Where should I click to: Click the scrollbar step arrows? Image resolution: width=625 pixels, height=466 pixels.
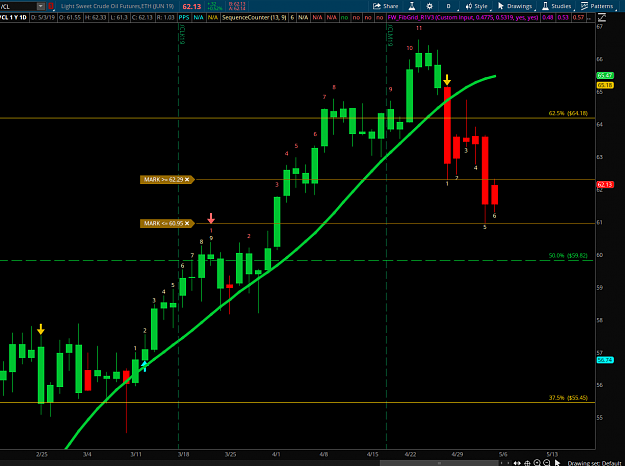coord(505,463)
